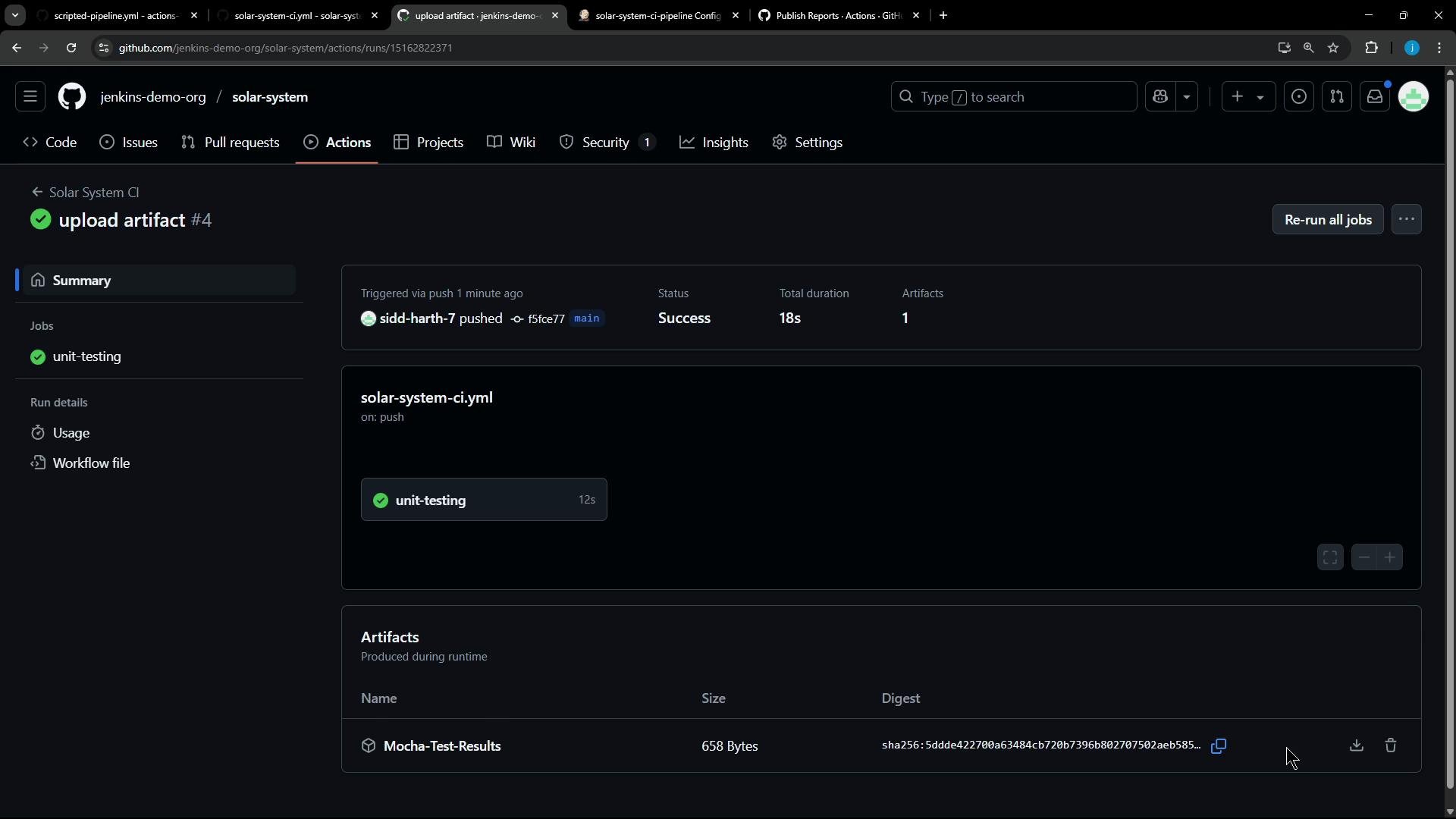Switch to solar-system-ci.yml browser tab

(297, 15)
